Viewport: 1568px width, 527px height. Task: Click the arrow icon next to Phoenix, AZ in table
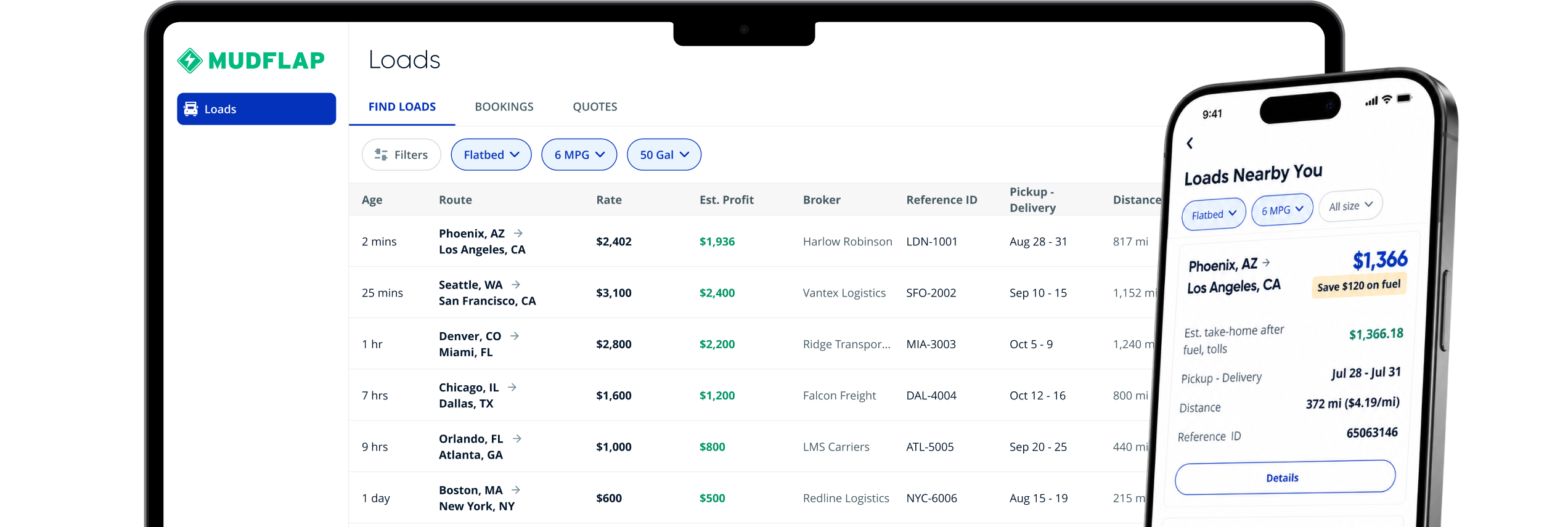click(518, 233)
